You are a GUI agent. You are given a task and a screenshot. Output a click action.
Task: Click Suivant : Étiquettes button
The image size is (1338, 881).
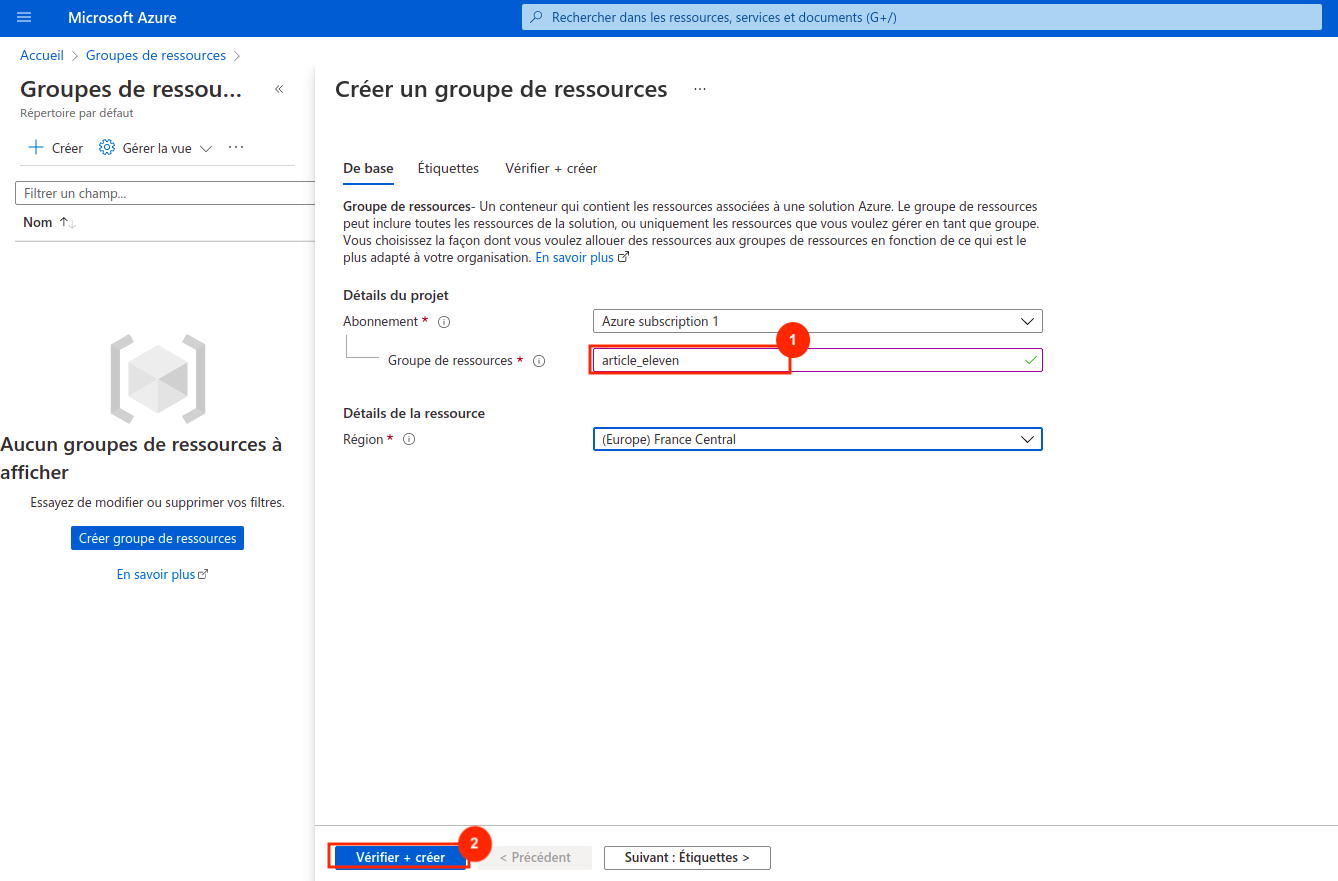click(x=686, y=857)
